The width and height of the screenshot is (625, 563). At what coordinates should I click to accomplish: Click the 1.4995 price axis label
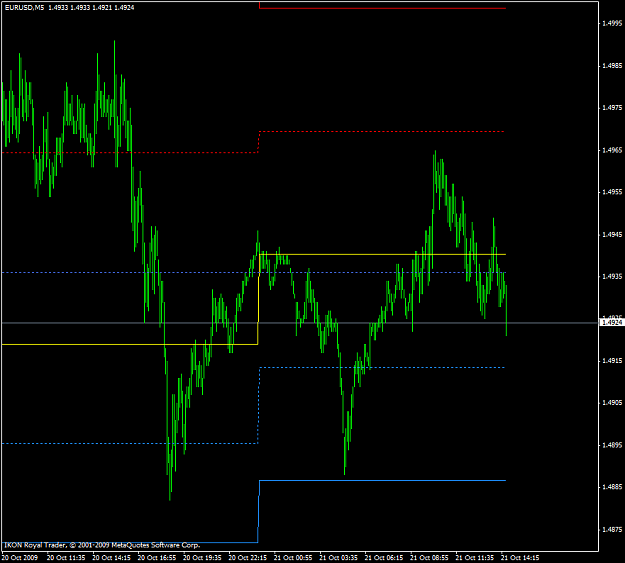pos(612,23)
